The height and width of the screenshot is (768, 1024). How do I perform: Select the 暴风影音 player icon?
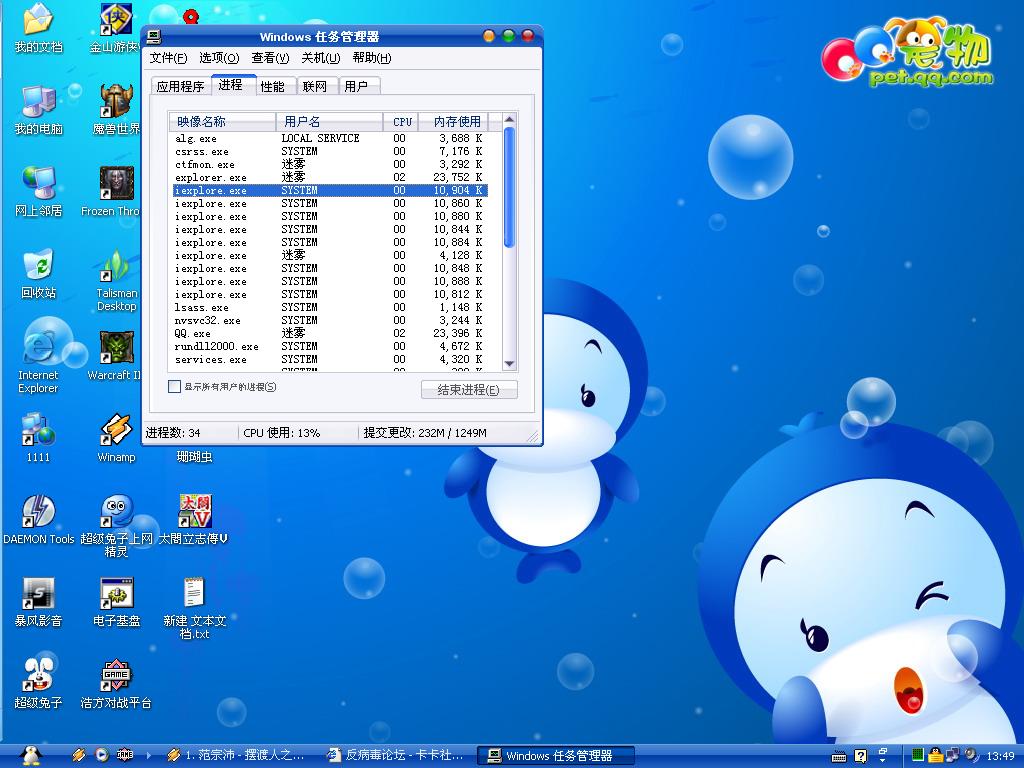click(x=38, y=594)
